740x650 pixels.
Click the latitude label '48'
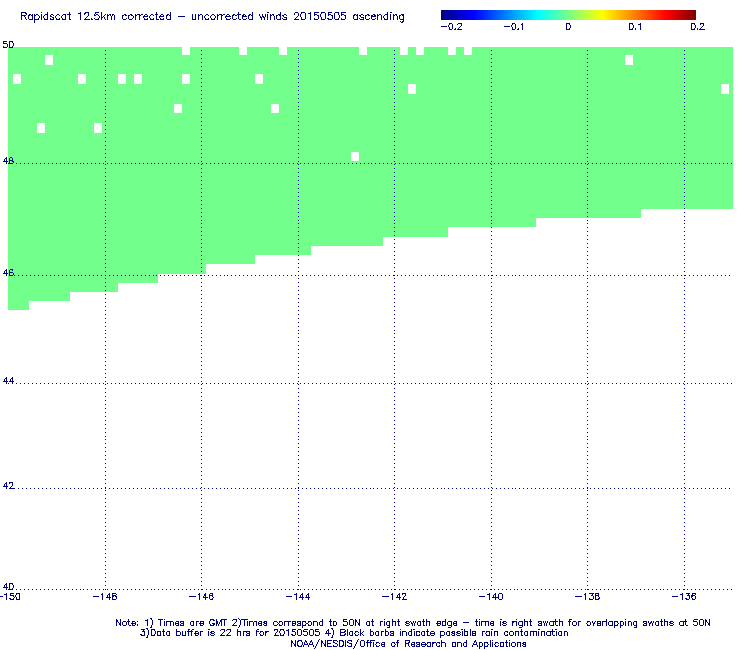[x=8, y=161]
